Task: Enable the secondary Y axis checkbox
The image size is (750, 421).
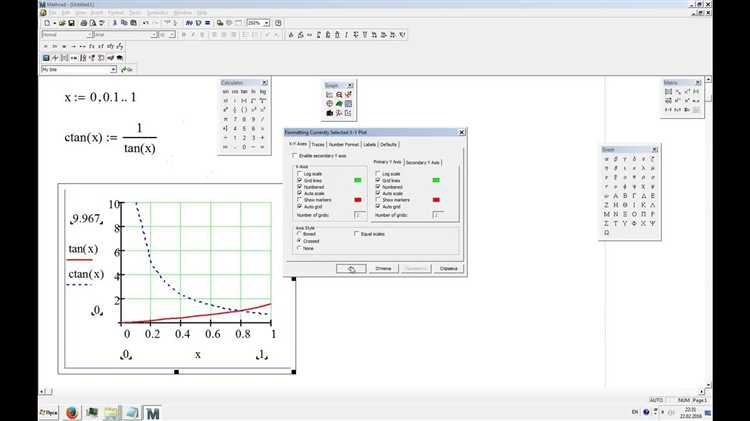Action: pyautogui.click(x=294, y=155)
